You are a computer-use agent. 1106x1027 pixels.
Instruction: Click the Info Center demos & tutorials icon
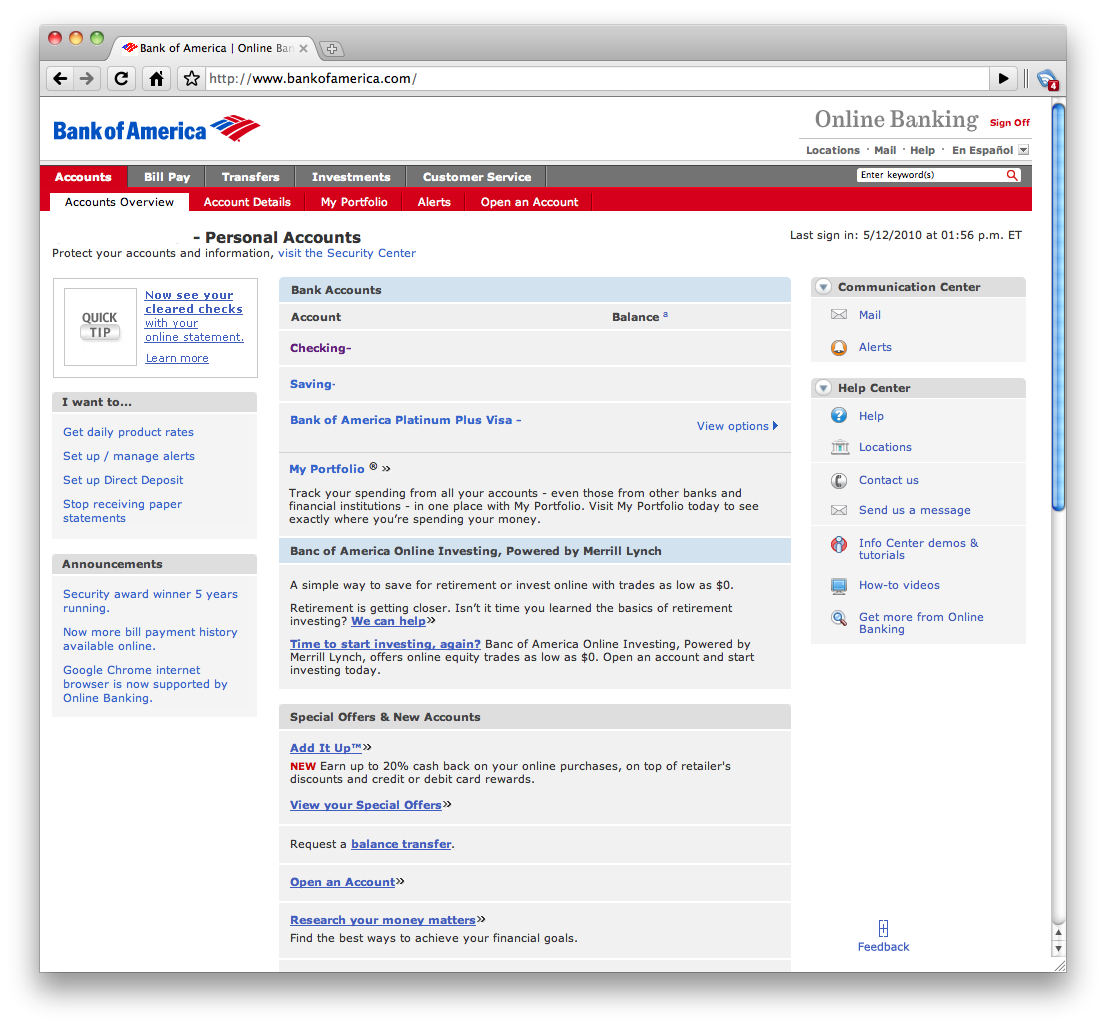tap(840, 543)
